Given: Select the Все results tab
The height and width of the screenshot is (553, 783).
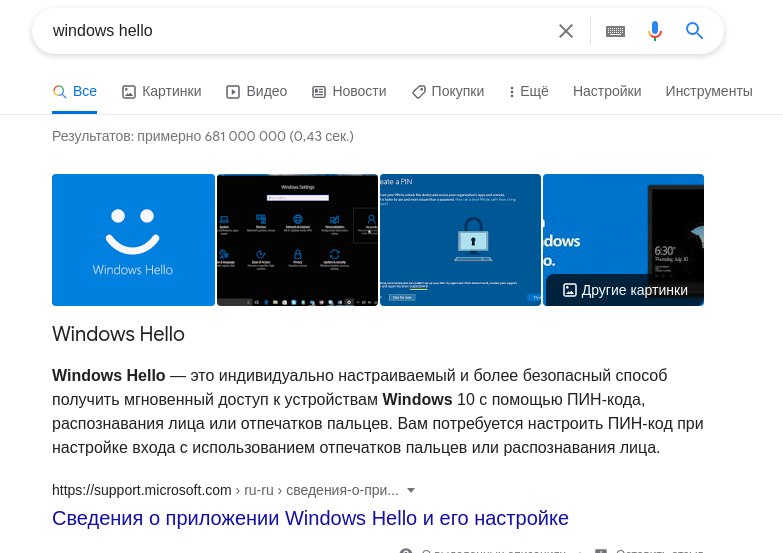Looking at the screenshot, I should tap(75, 91).
